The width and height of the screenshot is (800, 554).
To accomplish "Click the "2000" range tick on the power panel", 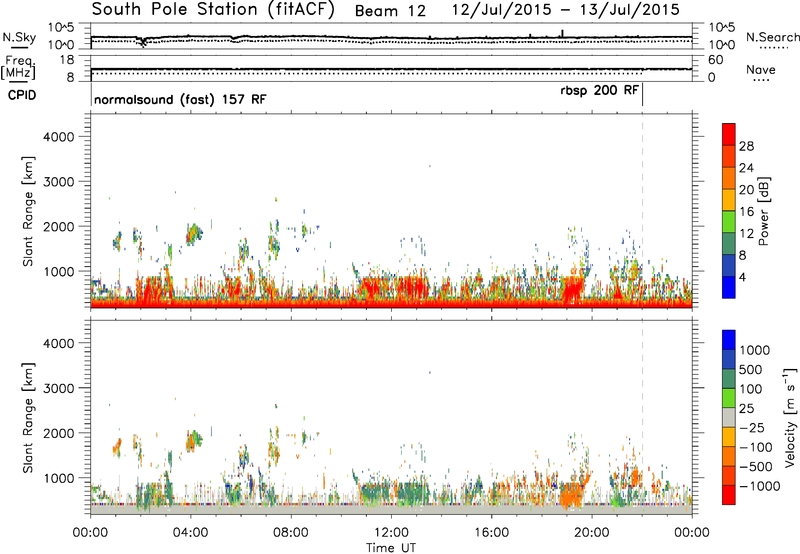I will point(59,226).
